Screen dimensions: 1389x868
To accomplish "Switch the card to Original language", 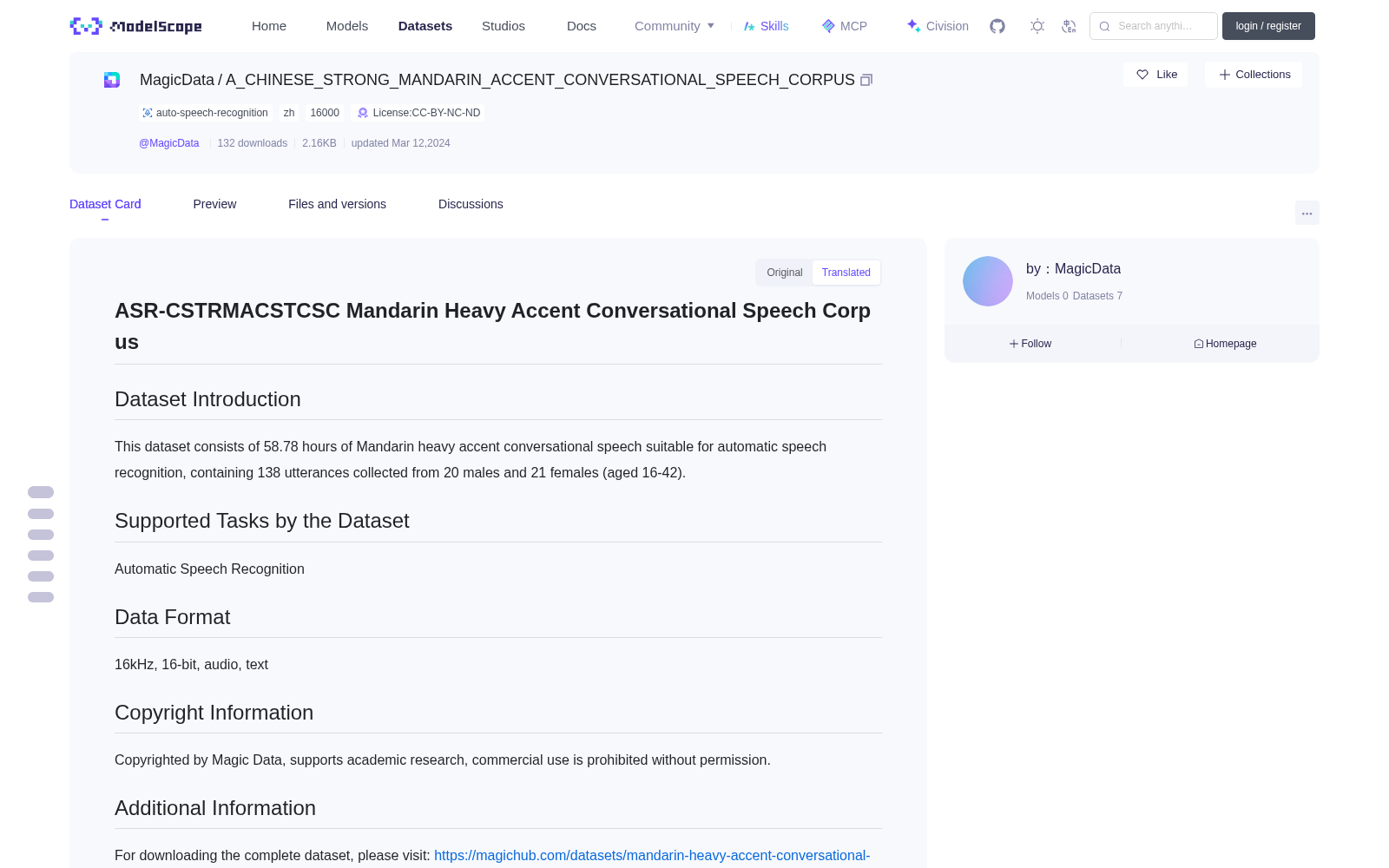I will click(x=785, y=273).
